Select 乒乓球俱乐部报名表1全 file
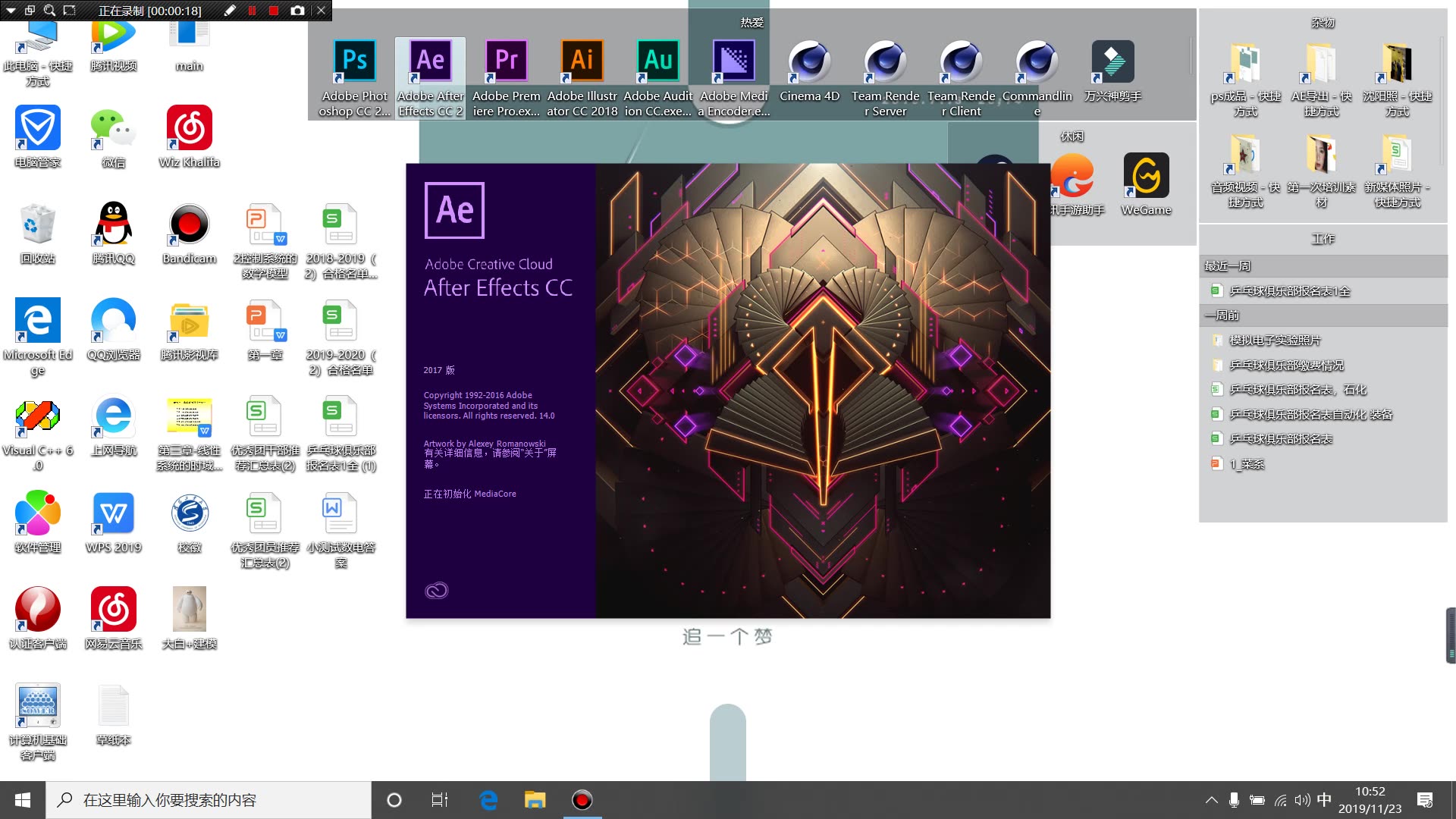Viewport: 1456px width, 819px height. click(1289, 290)
